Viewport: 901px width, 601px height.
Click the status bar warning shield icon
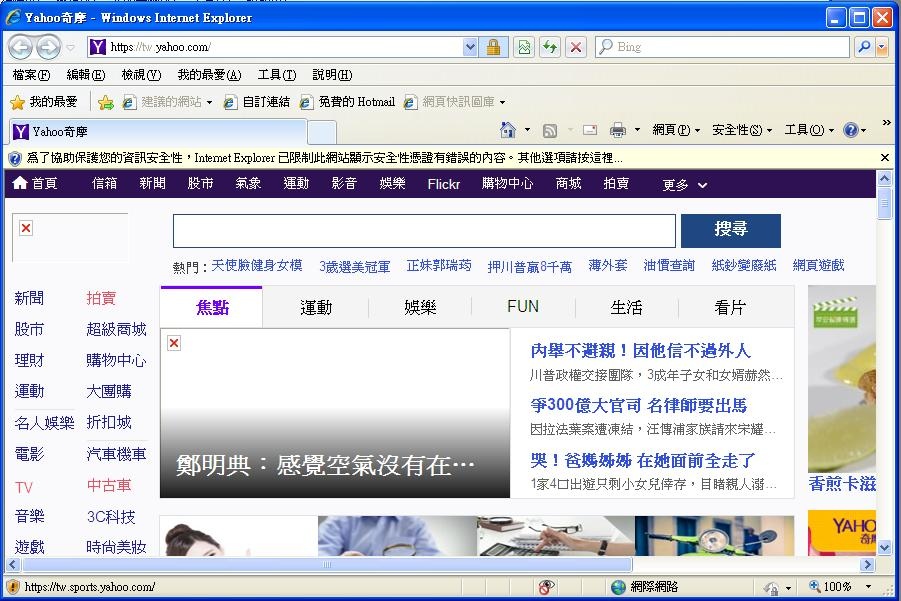(x=13, y=587)
